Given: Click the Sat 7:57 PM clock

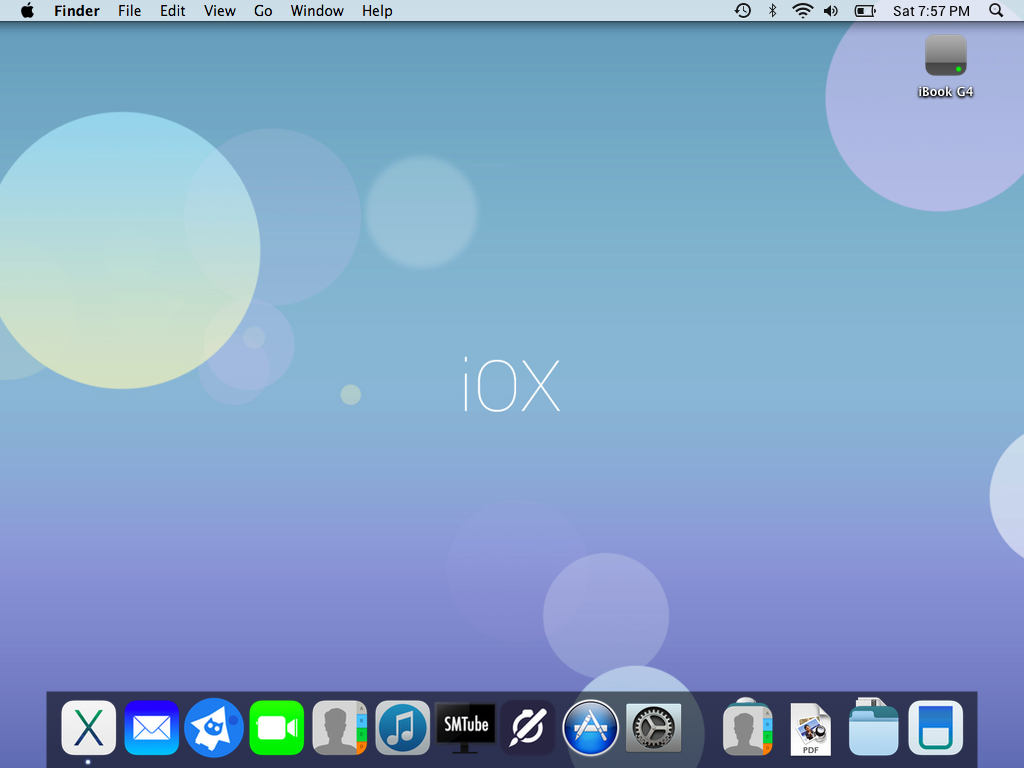Looking at the screenshot, I should click(931, 10).
